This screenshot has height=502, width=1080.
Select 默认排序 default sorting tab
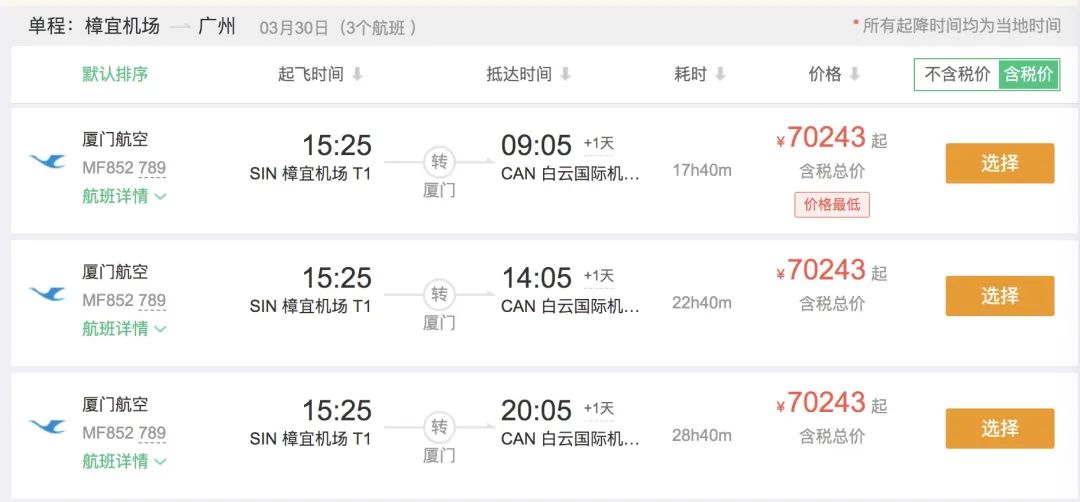[115, 74]
